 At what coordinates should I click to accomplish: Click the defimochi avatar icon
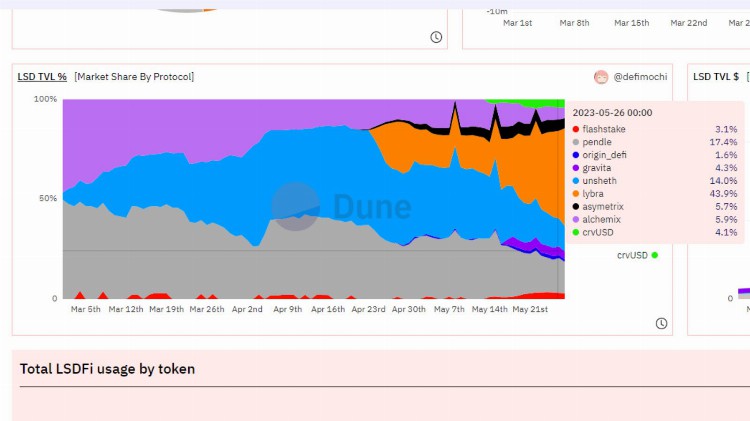(601, 77)
